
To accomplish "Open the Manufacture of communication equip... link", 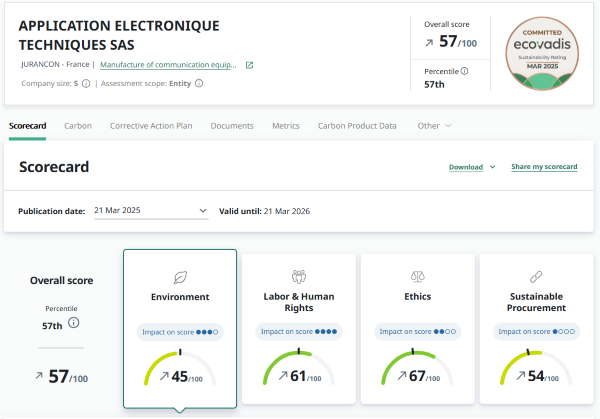I will pos(168,65).
